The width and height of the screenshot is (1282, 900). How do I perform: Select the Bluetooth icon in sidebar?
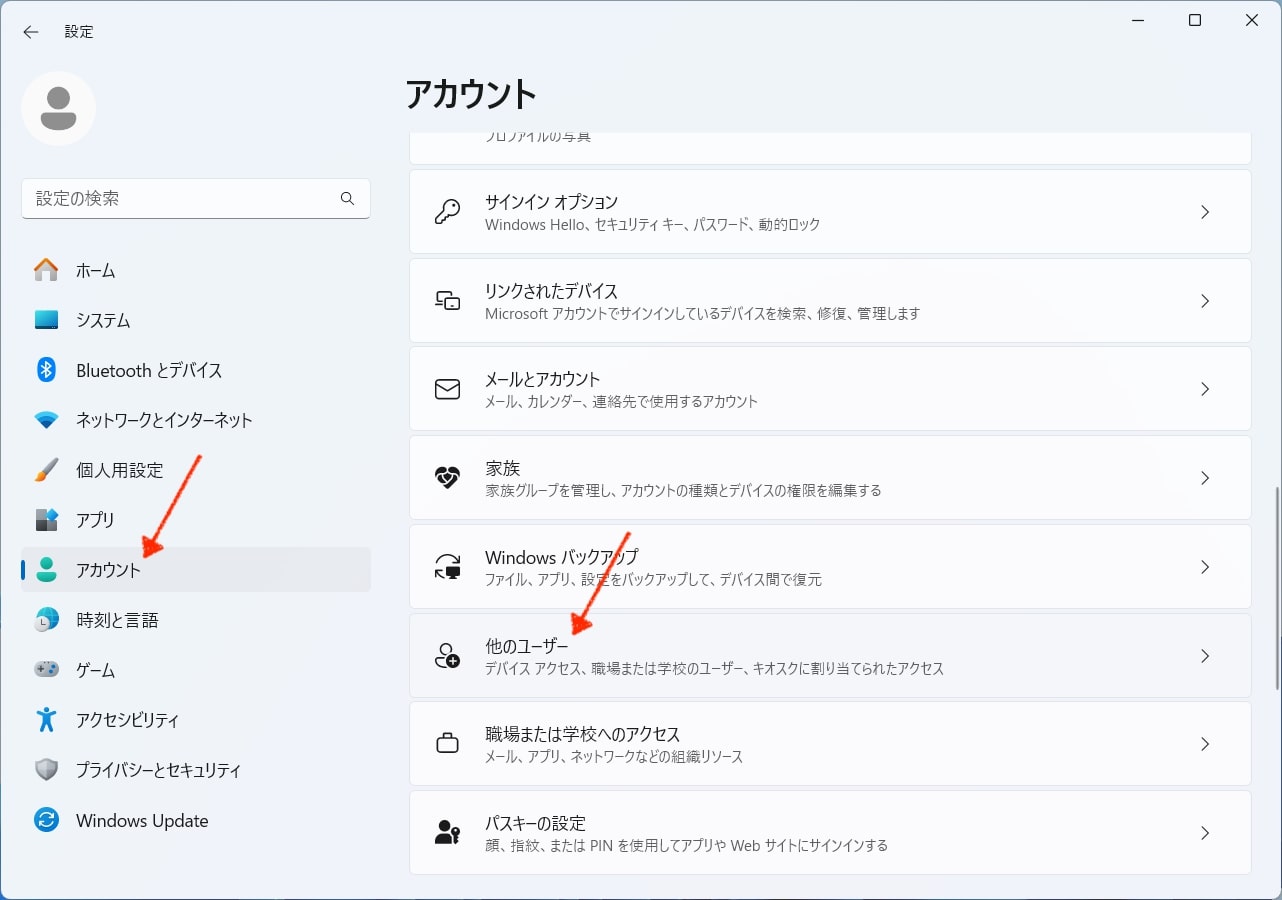pos(46,370)
